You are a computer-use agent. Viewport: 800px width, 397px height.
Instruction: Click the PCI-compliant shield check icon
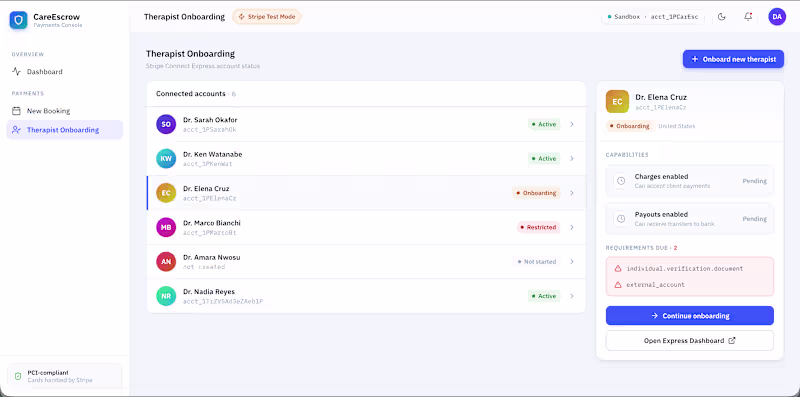pos(18,376)
